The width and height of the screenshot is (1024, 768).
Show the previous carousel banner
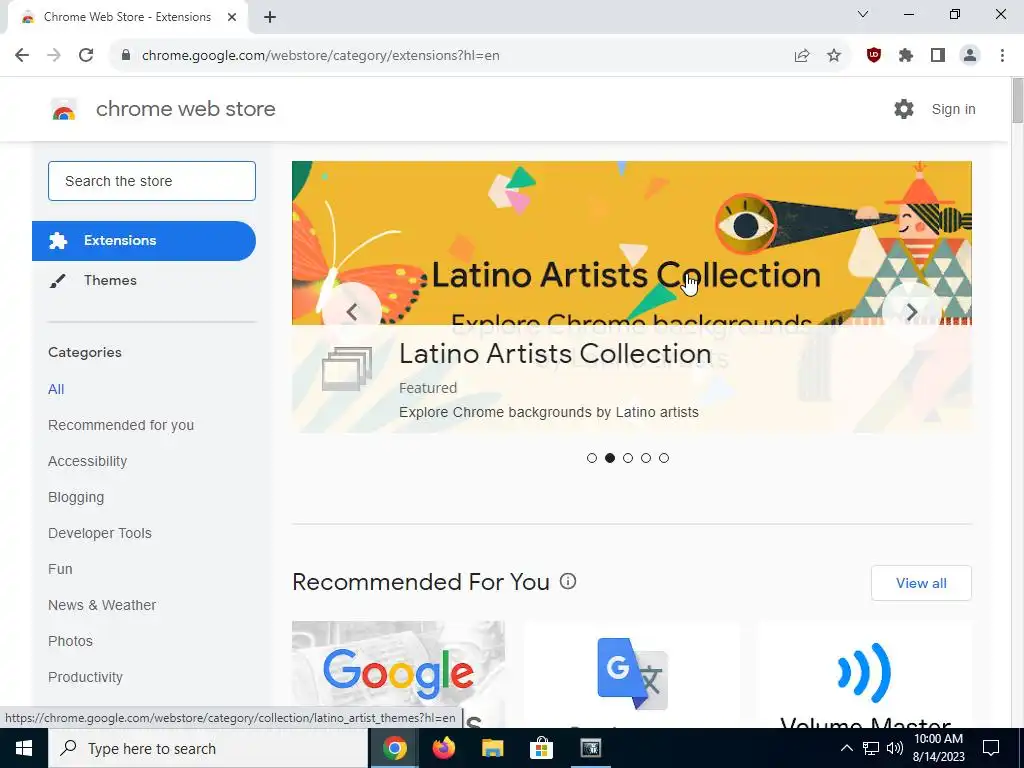[352, 312]
